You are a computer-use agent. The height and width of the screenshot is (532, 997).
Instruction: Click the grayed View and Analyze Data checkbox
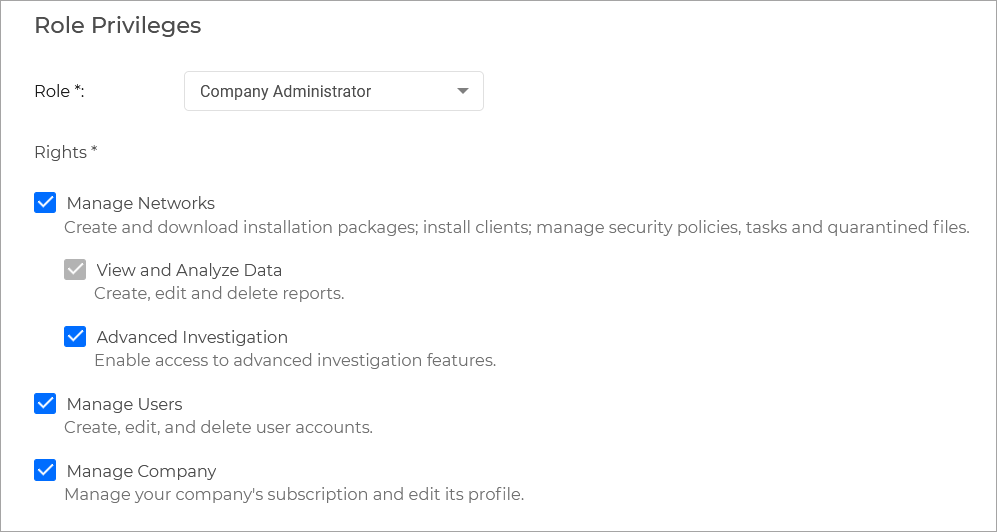pos(75,270)
